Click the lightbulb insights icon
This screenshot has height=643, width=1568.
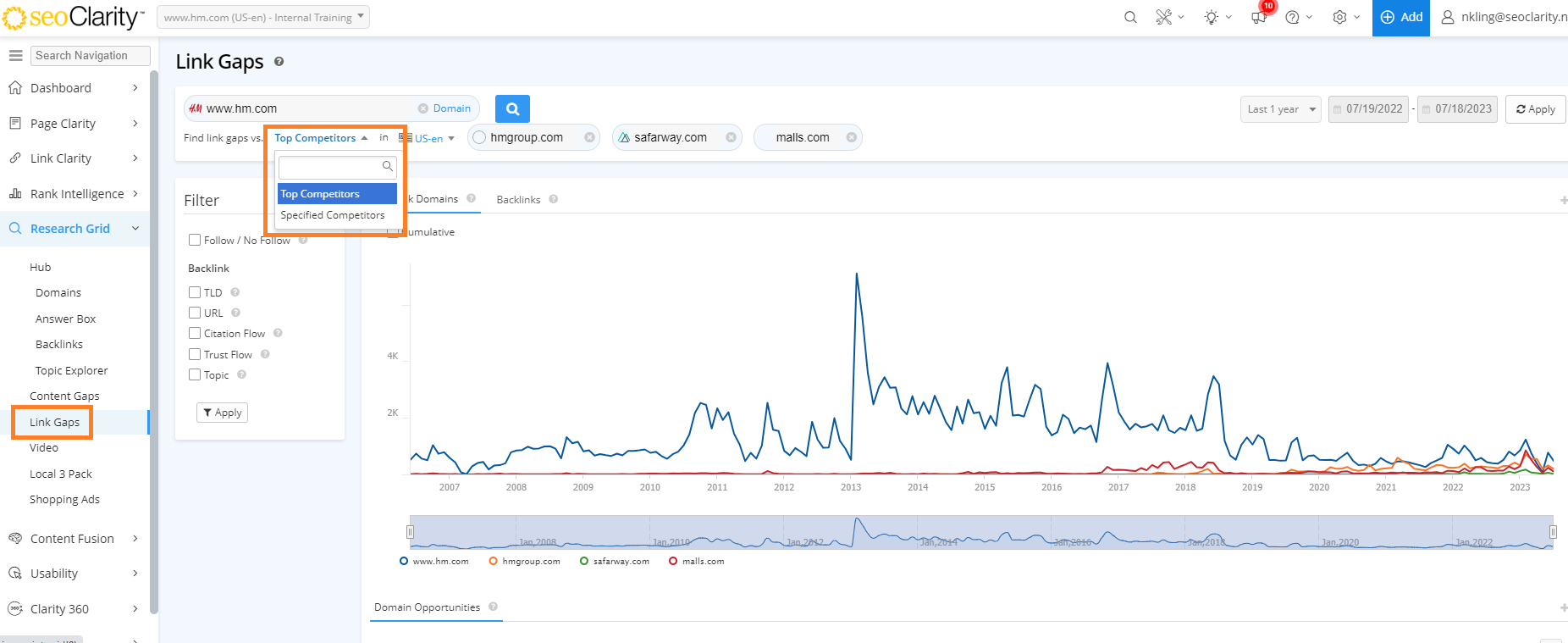[x=1212, y=17]
